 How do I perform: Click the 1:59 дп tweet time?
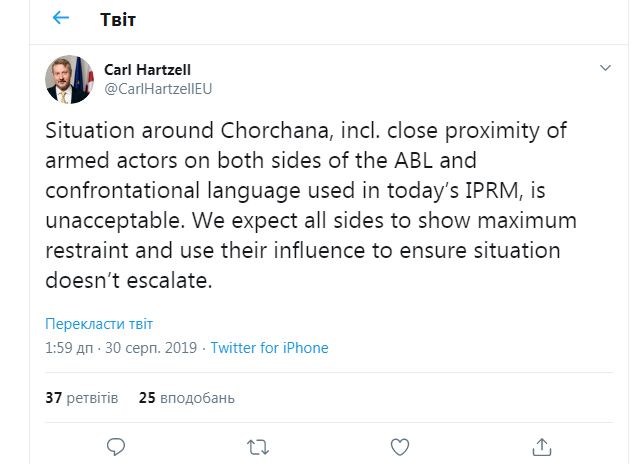[x=71, y=348]
